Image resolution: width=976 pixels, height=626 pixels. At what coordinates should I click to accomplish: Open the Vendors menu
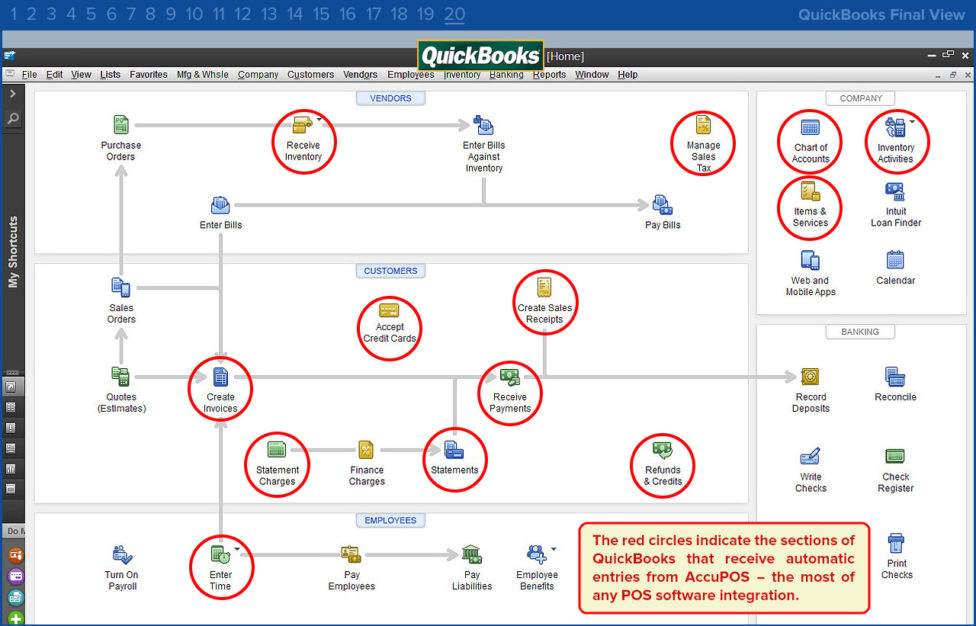360,75
